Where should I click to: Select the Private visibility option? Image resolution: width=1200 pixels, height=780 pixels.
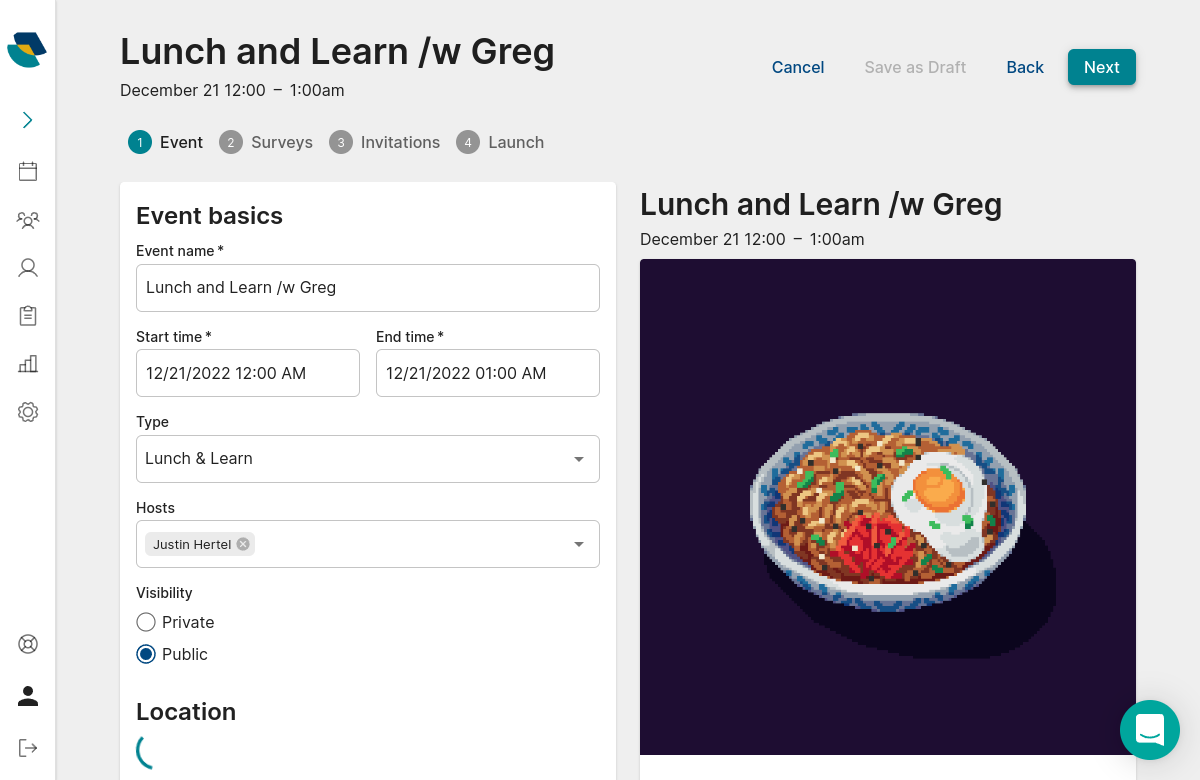(x=146, y=622)
